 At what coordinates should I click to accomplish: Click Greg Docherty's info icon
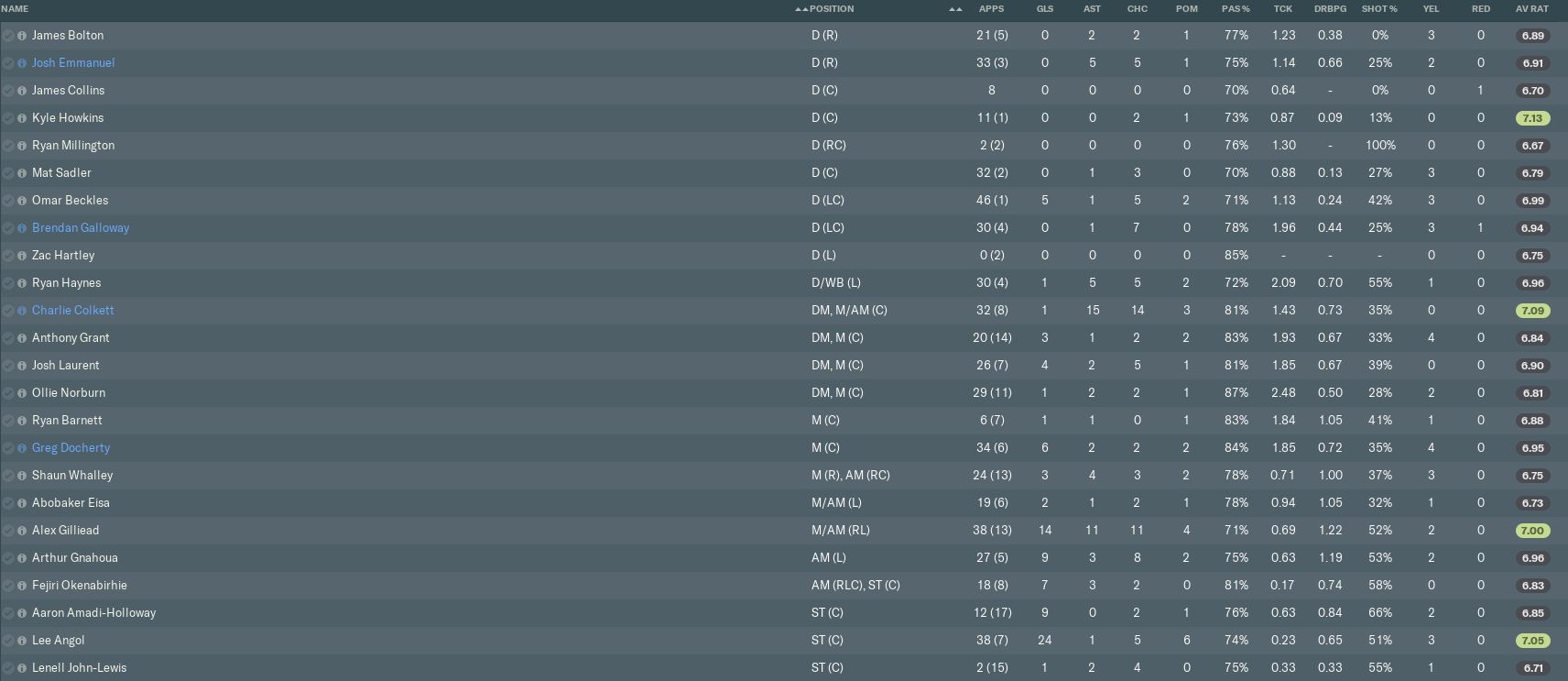pos(22,448)
